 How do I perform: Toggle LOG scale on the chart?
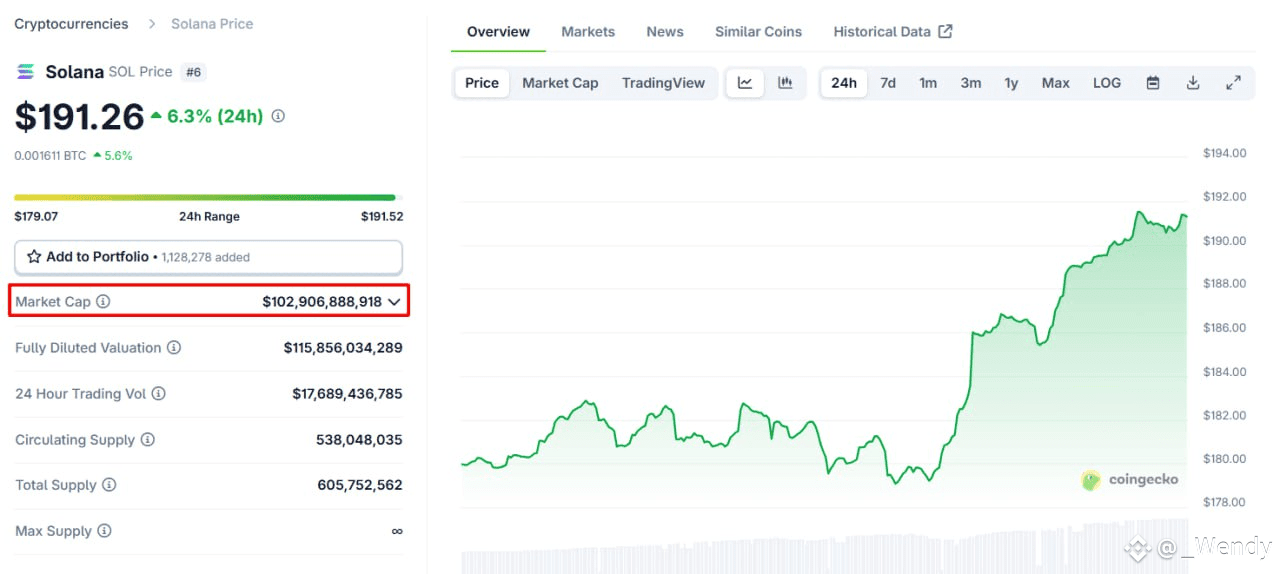click(1107, 83)
